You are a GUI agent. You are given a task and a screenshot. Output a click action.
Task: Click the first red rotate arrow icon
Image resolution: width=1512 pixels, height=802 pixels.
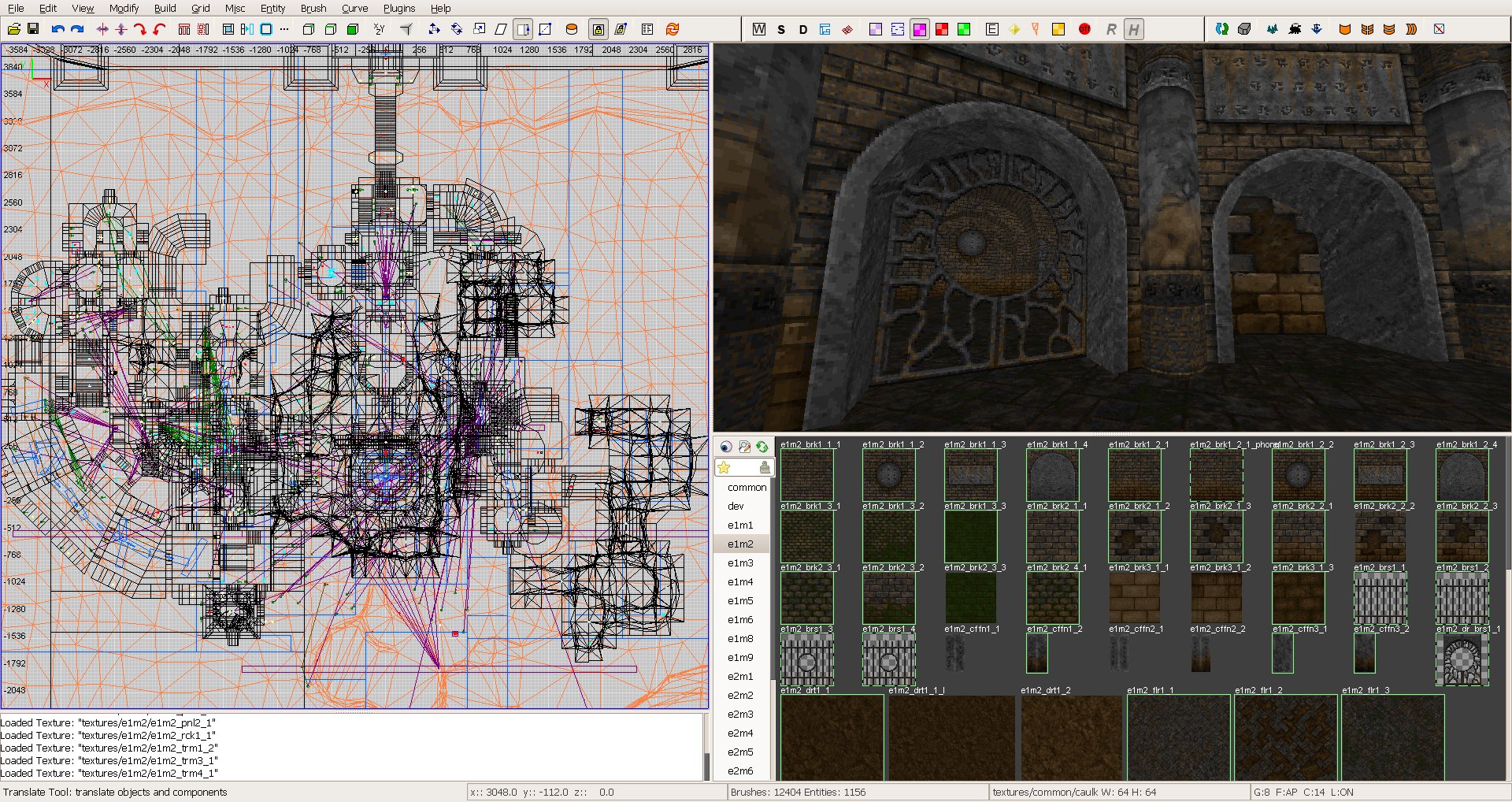tap(140, 29)
